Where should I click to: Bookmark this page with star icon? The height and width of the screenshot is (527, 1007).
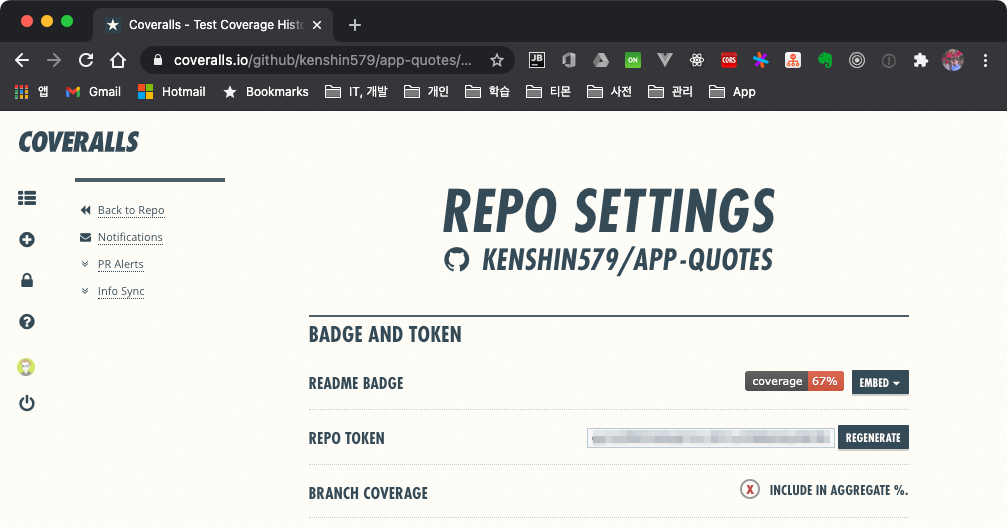coord(497,60)
